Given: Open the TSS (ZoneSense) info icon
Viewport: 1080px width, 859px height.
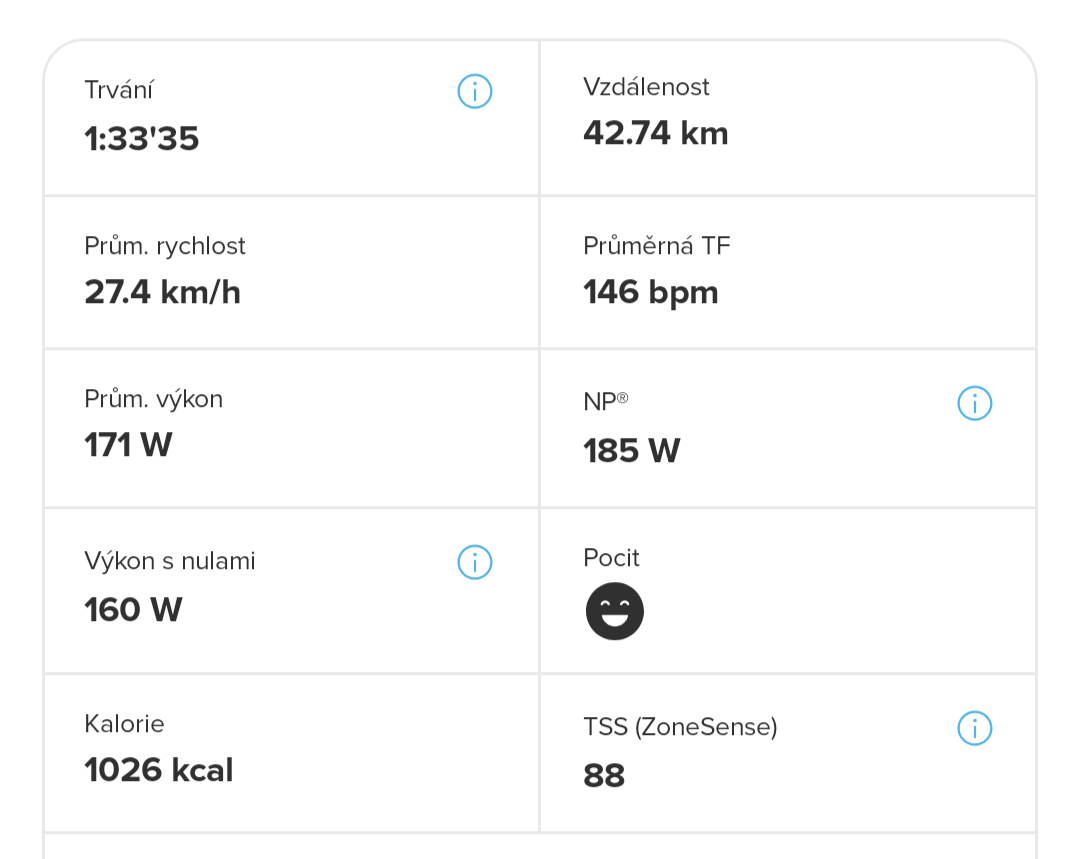Looking at the screenshot, I should pos(975,728).
